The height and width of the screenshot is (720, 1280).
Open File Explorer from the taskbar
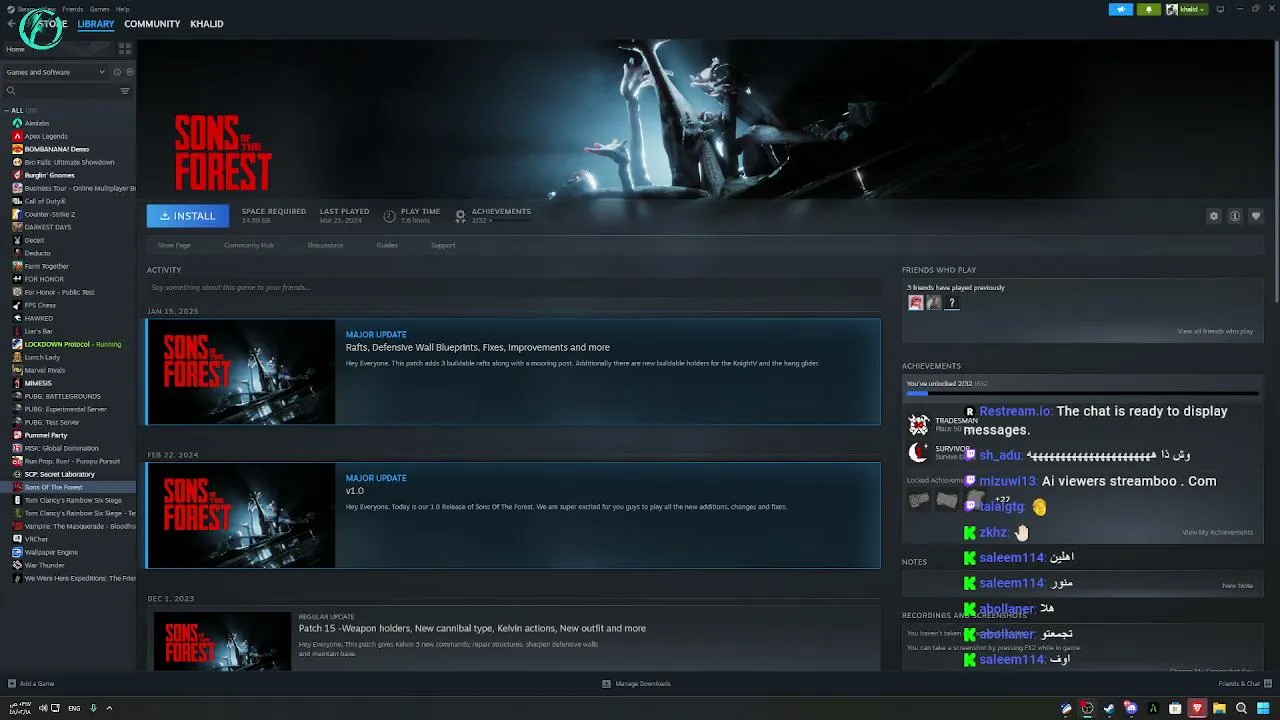tap(1219, 709)
